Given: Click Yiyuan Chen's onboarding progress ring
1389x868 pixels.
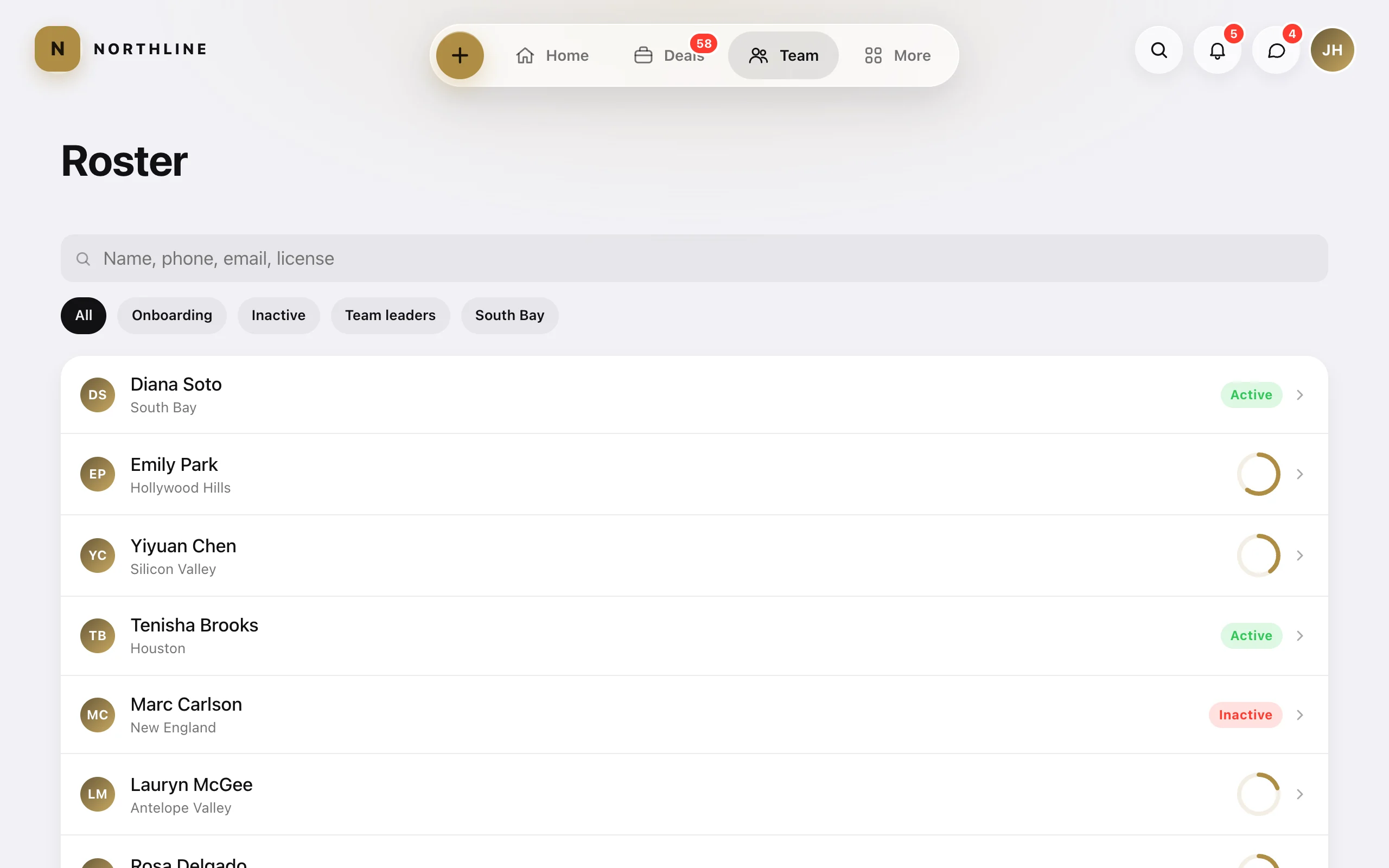Looking at the screenshot, I should pos(1259,555).
